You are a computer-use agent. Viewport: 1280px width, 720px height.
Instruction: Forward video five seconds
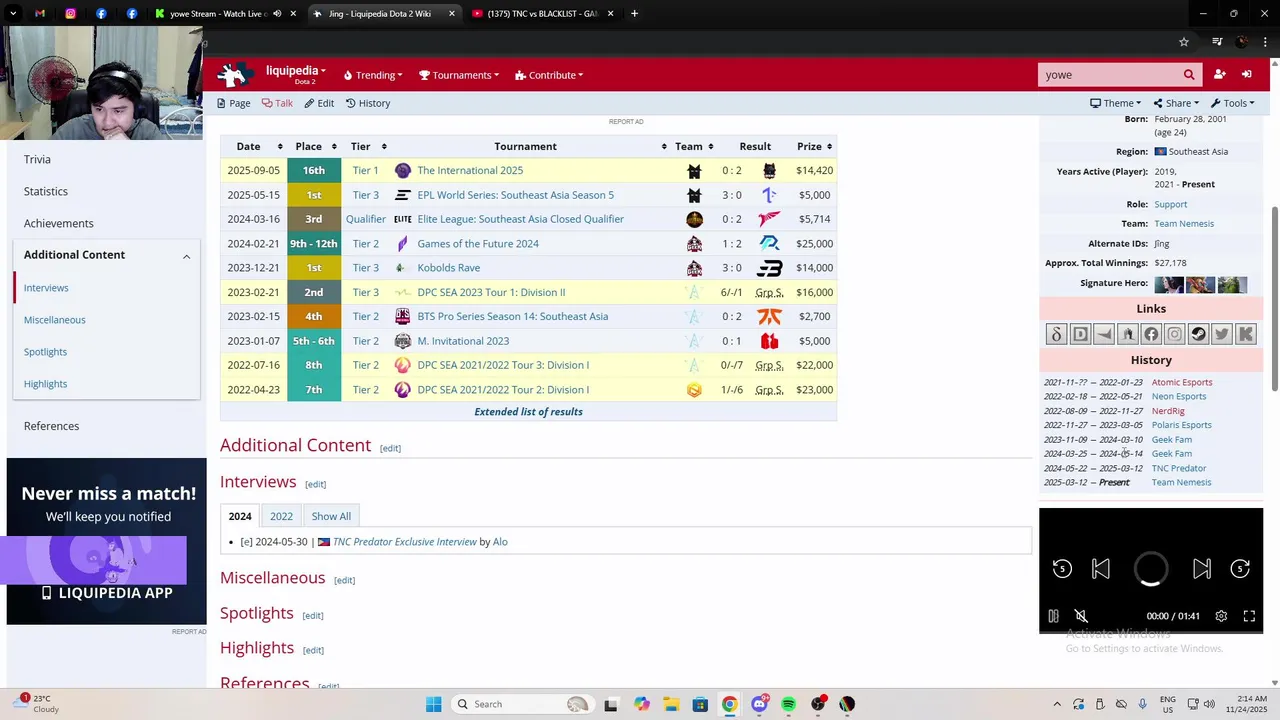[x=1240, y=569]
